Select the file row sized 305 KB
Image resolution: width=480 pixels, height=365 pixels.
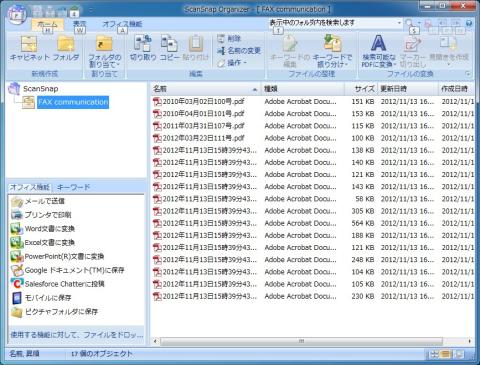[313, 211]
